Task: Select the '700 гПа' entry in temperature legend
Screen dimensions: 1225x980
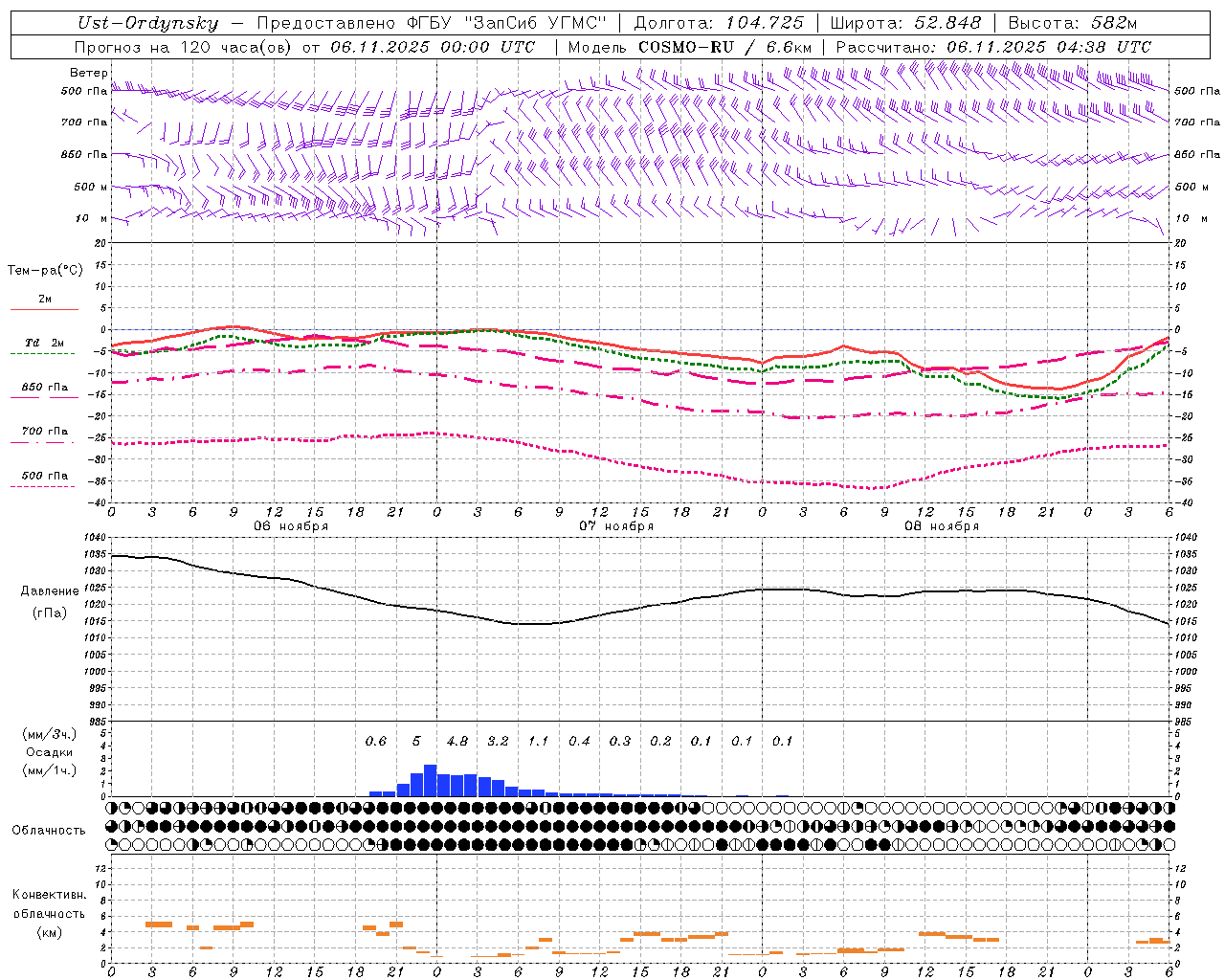Action: click(x=45, y=432)
